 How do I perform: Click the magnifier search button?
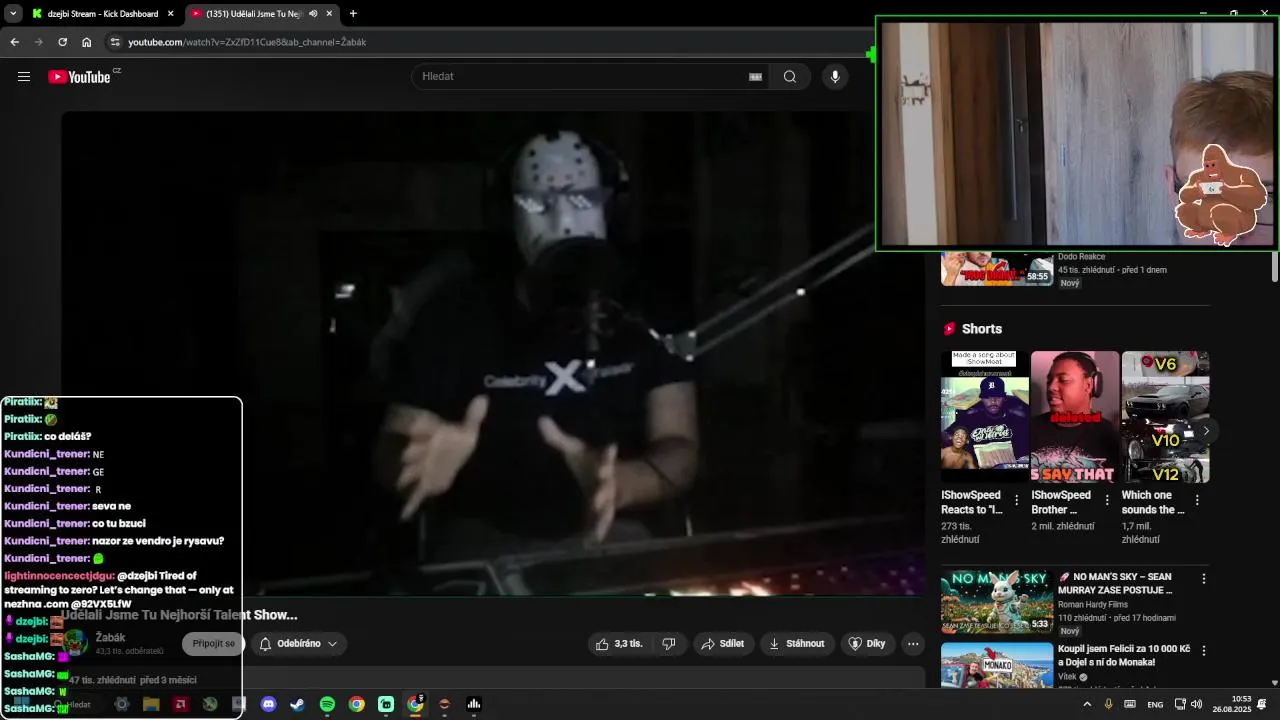point(790,76)
